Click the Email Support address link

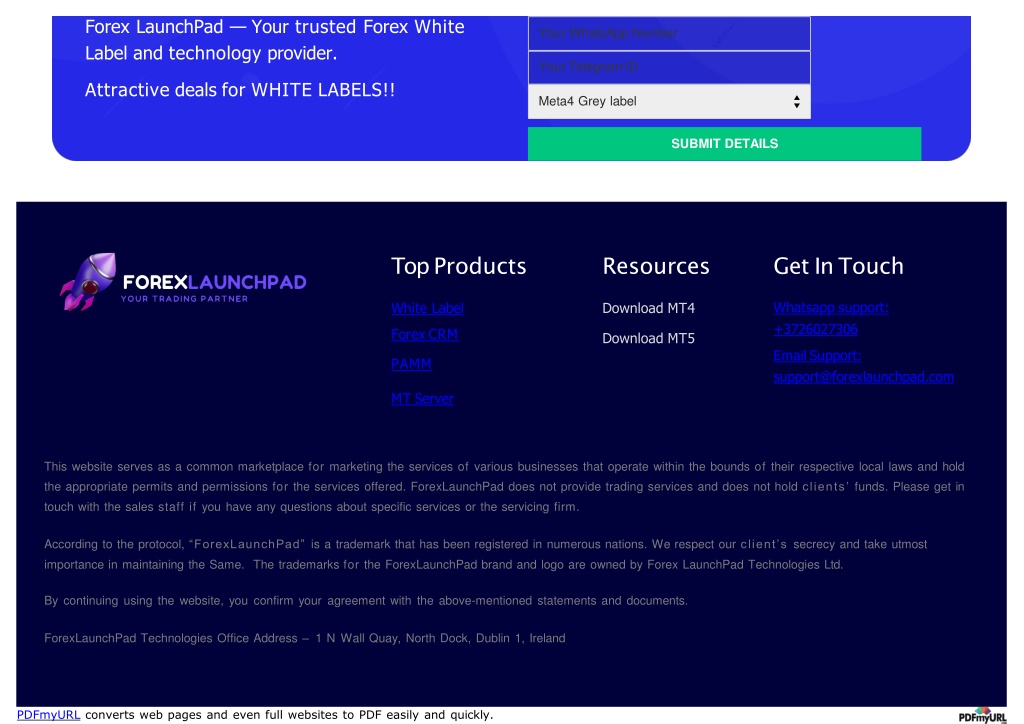point(863,366)
